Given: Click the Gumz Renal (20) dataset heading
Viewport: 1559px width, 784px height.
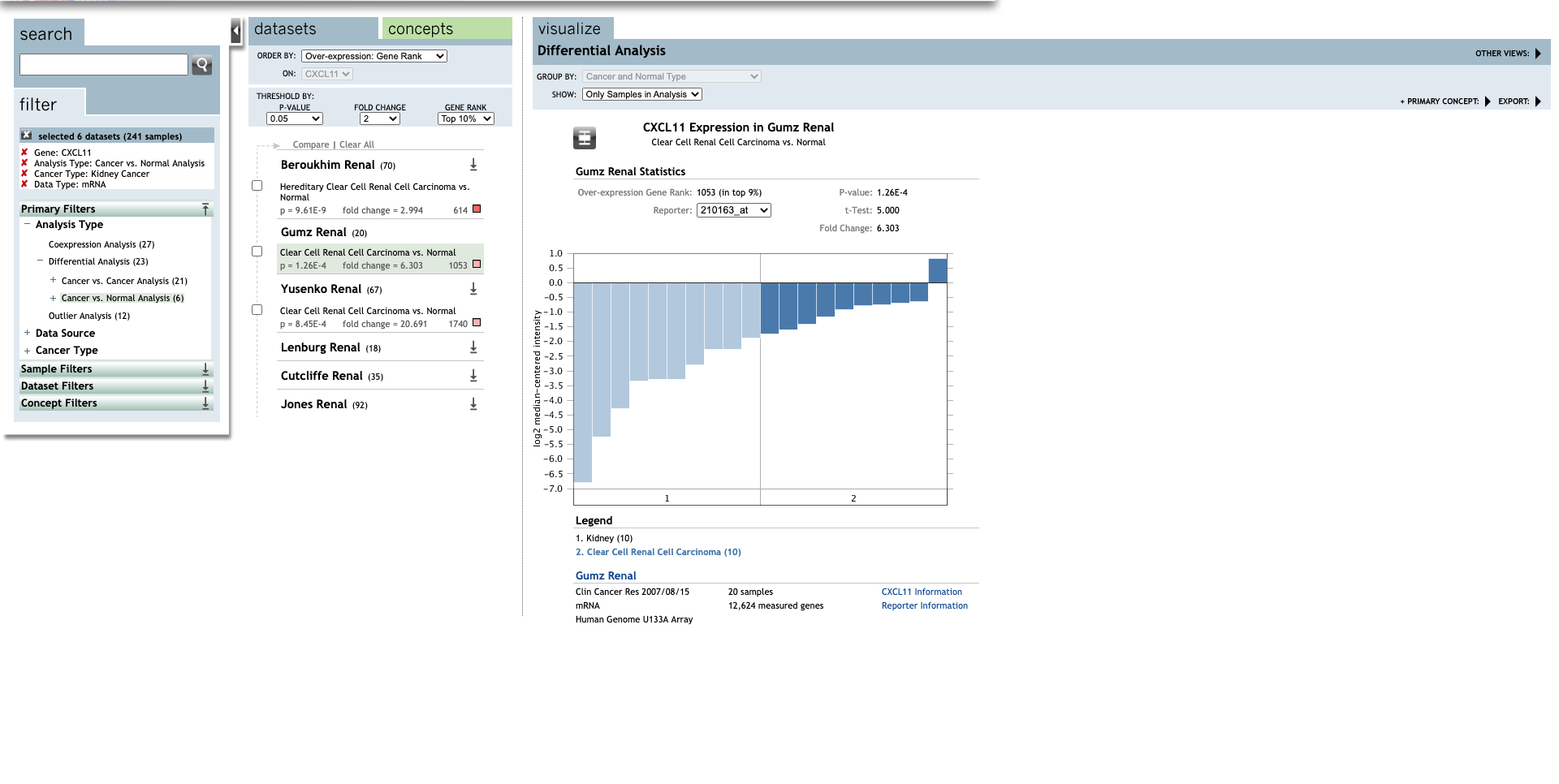Looking at the screenshot, I should tap(324, 232).
